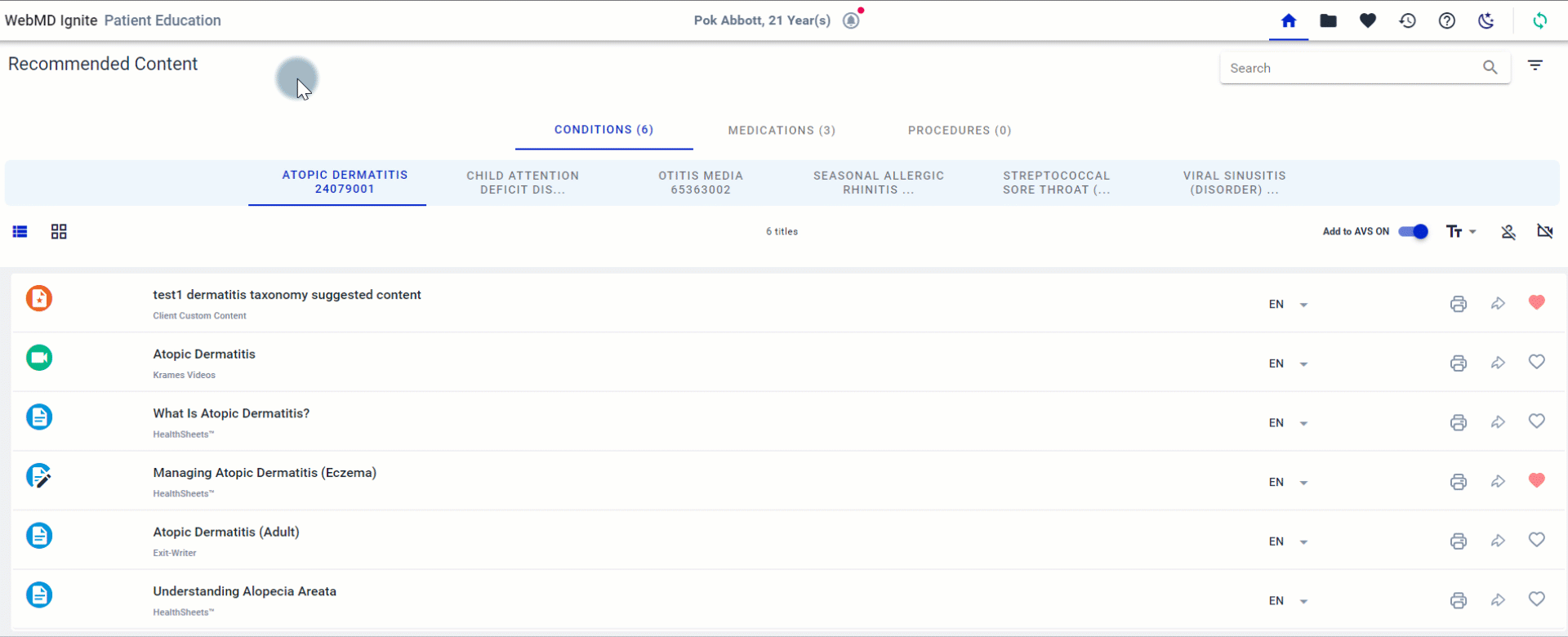Select the Otitis Media 65363002 tab

(700, 182)
